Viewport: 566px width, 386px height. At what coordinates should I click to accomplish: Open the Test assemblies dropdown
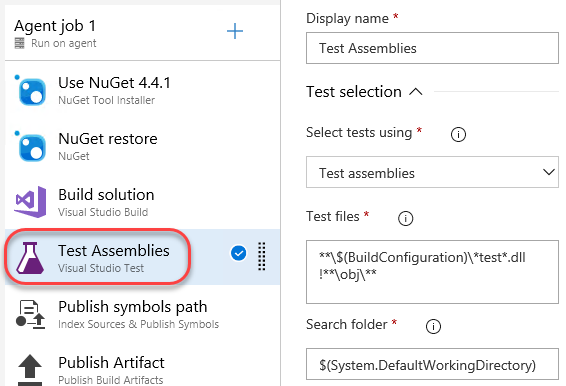432,172
